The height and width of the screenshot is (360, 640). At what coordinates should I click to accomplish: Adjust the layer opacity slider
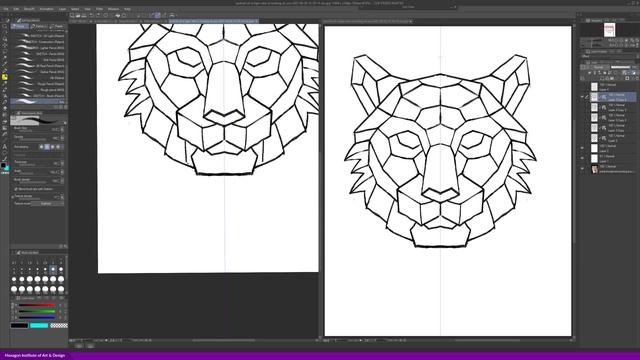coord(620,67)
